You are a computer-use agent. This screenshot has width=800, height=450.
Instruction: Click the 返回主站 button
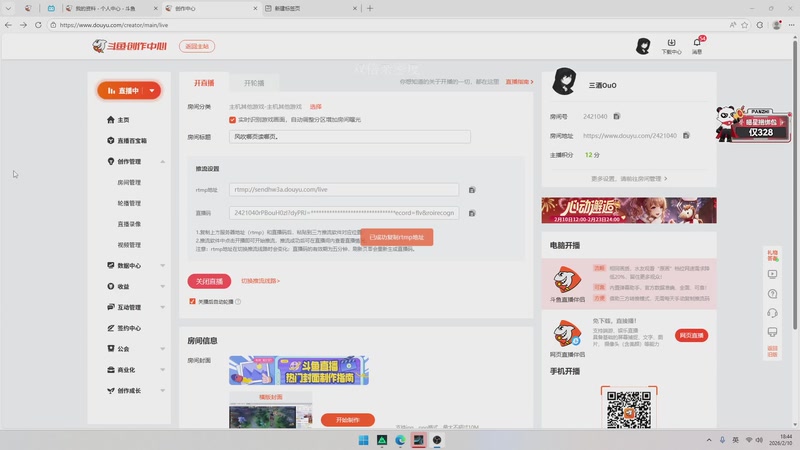click(x=197, y=46)
